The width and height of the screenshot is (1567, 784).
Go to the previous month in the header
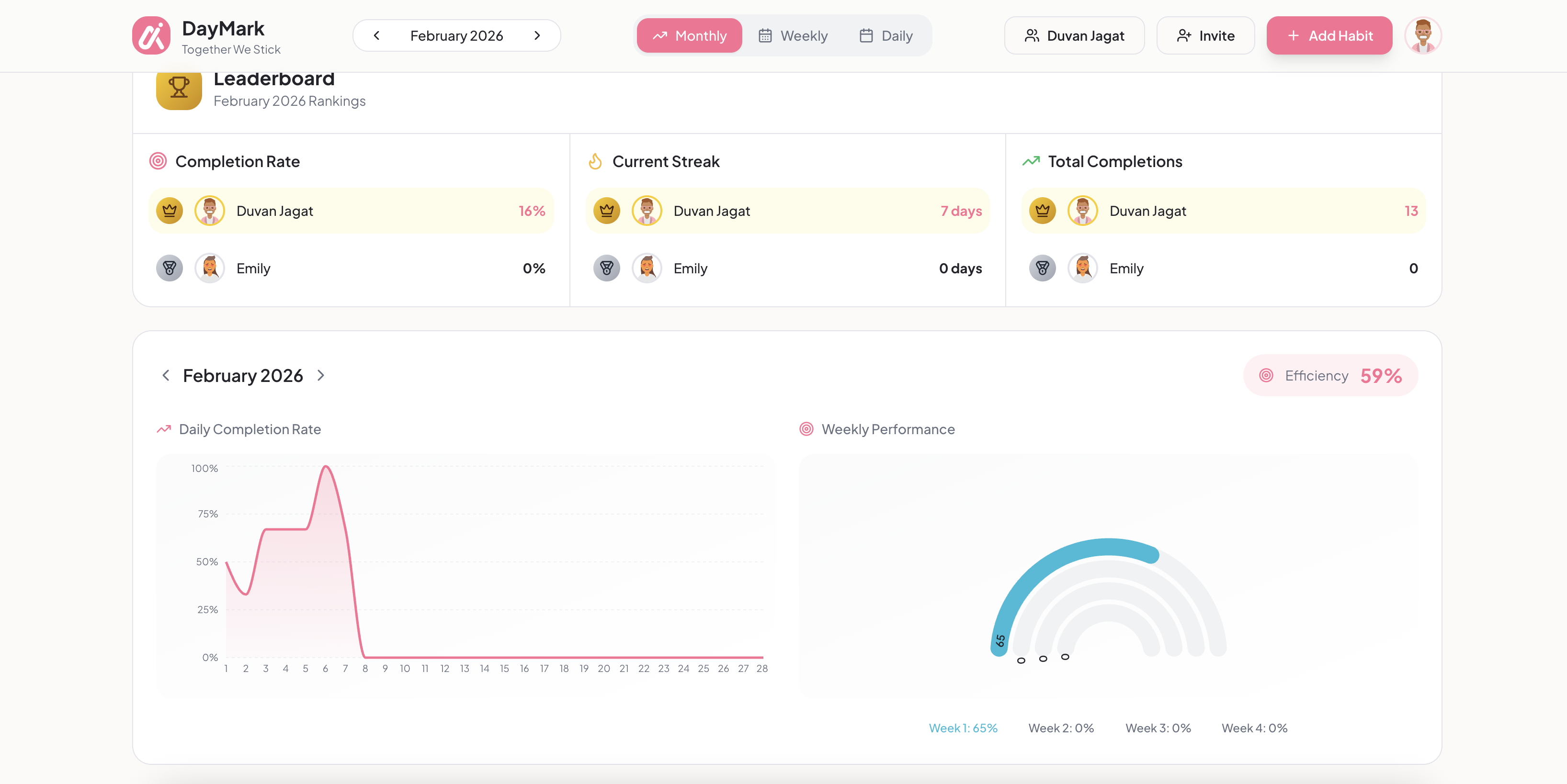(x=376, y=35)
